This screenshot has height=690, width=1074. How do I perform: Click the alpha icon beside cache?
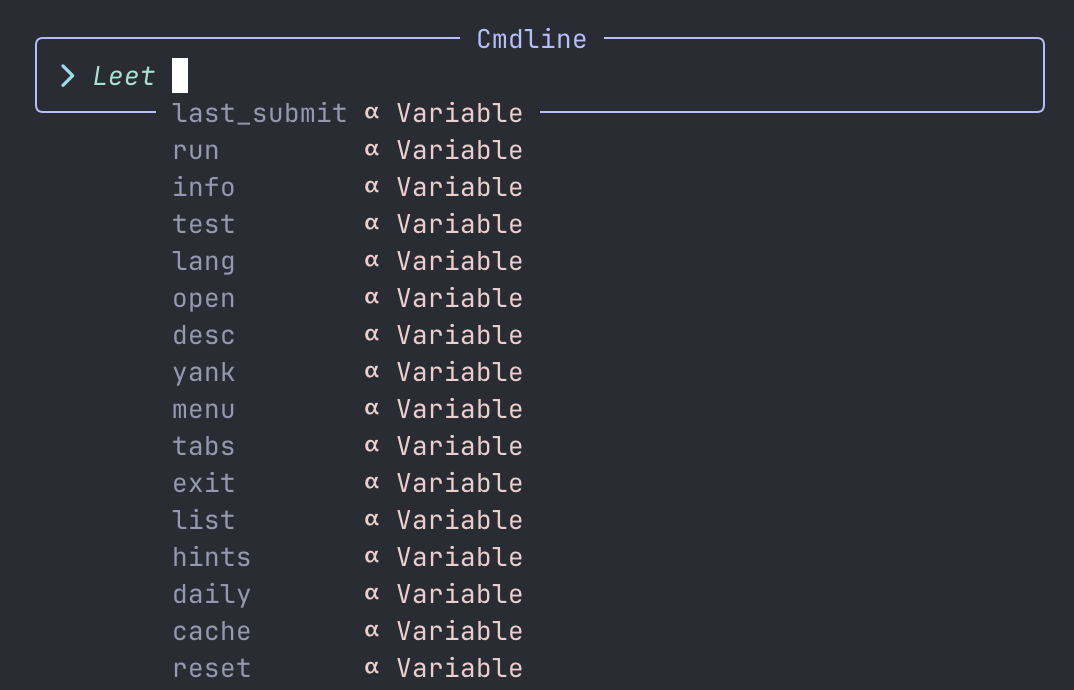[x=372, y=630]
